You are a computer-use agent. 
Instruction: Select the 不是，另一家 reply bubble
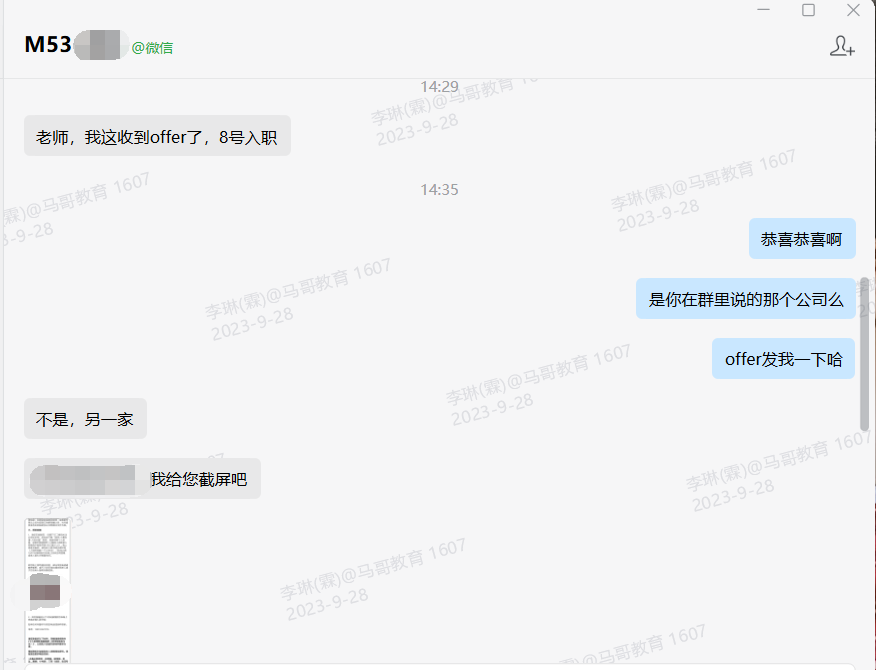(x=85, y=419)
